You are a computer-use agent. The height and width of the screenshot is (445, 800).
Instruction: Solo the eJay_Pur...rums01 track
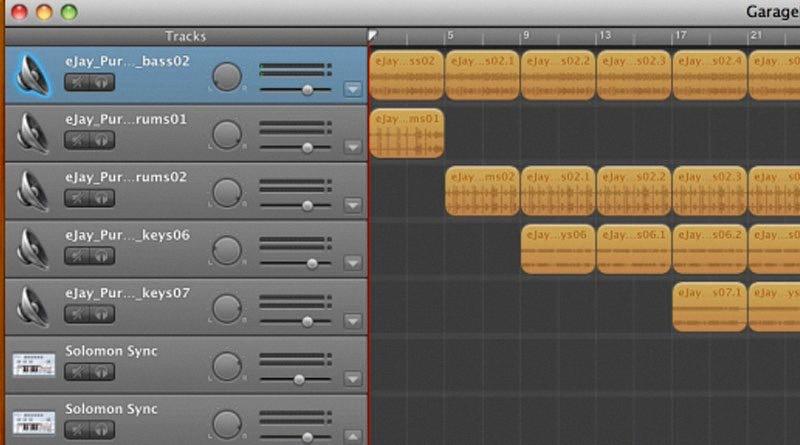102,140
